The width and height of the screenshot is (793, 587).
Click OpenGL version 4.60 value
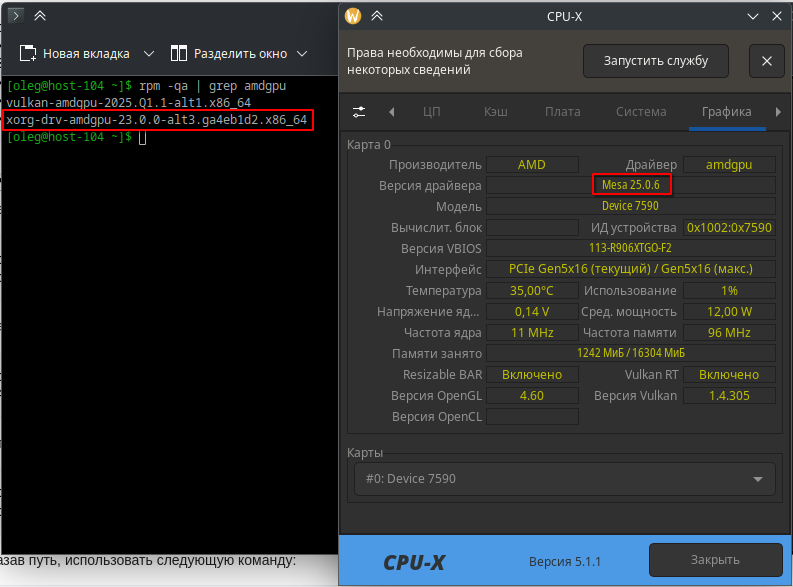tap(532, 395)
